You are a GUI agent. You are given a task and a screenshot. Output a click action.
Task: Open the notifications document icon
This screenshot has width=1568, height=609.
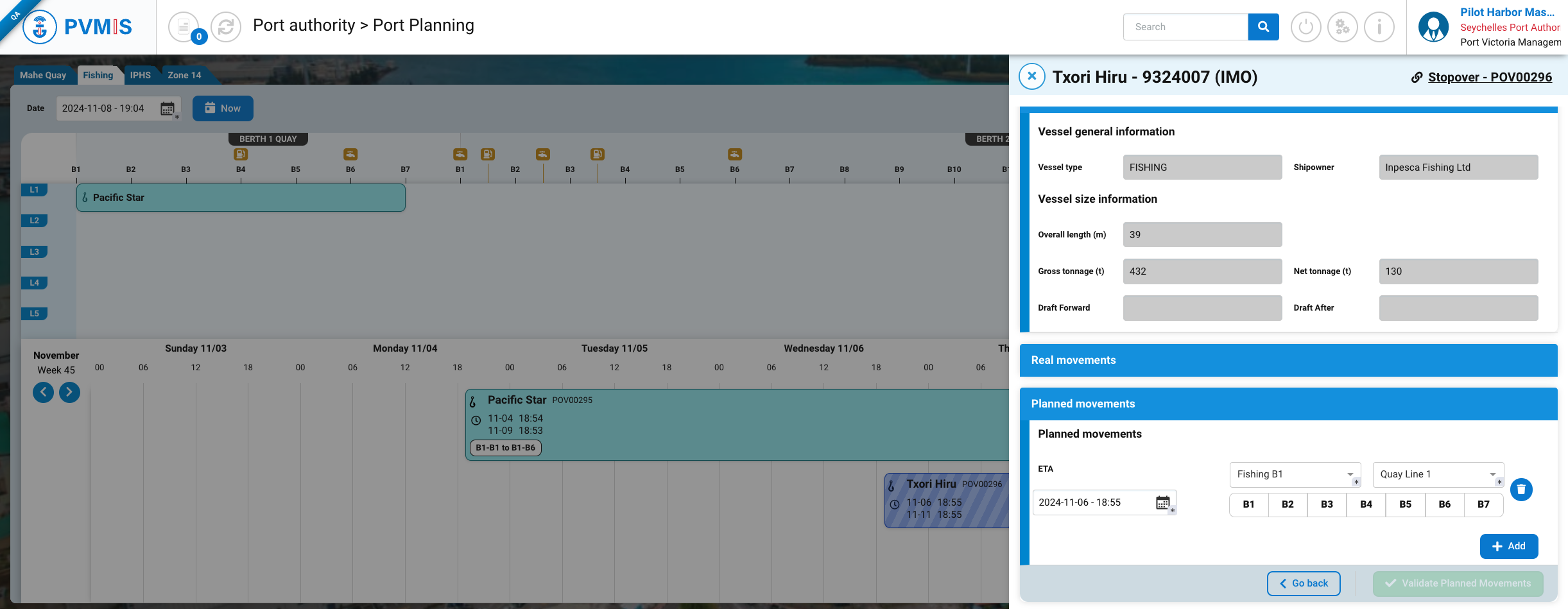(184, 27)
